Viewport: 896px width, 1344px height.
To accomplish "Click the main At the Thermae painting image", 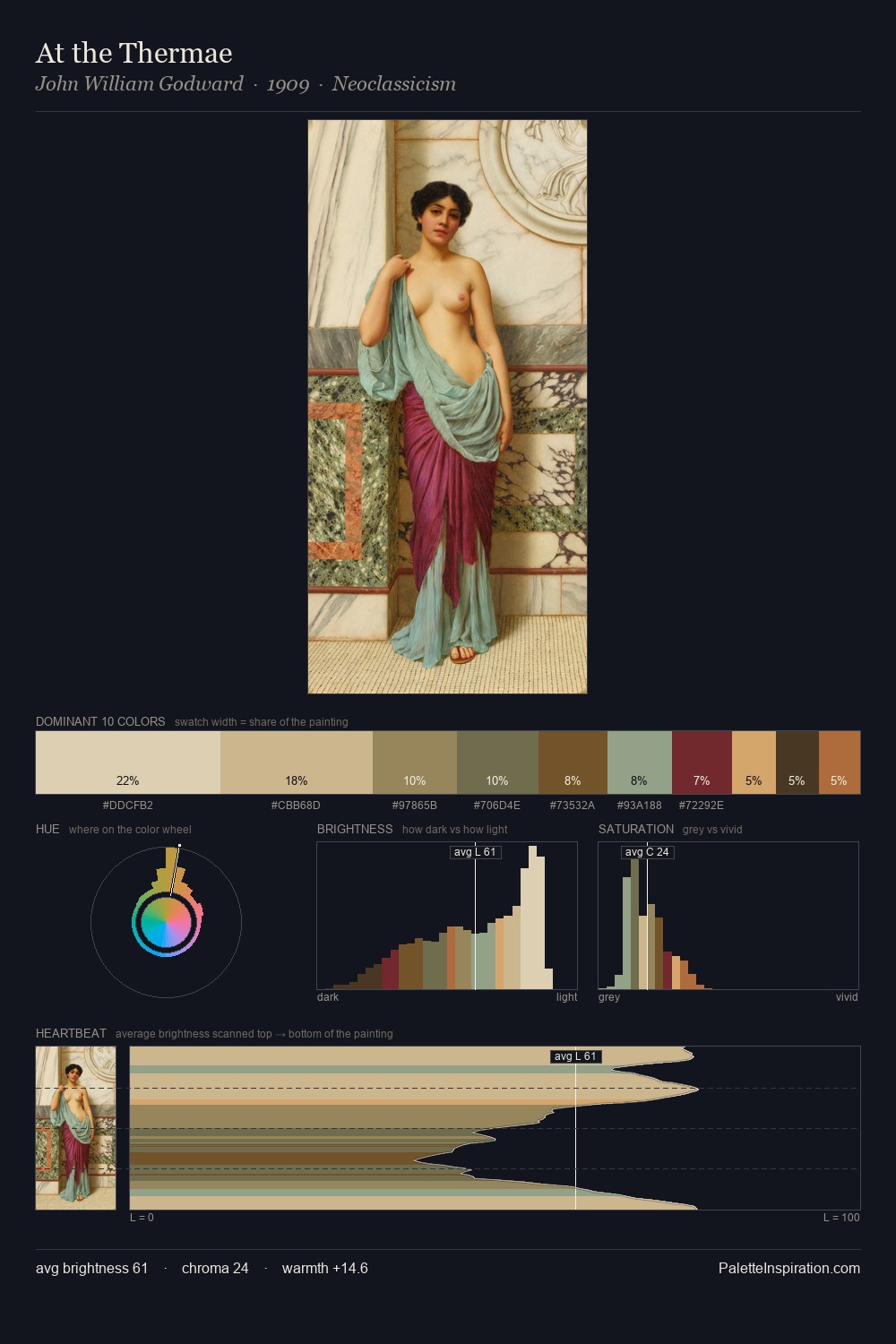I will click(x=447, y=407).
